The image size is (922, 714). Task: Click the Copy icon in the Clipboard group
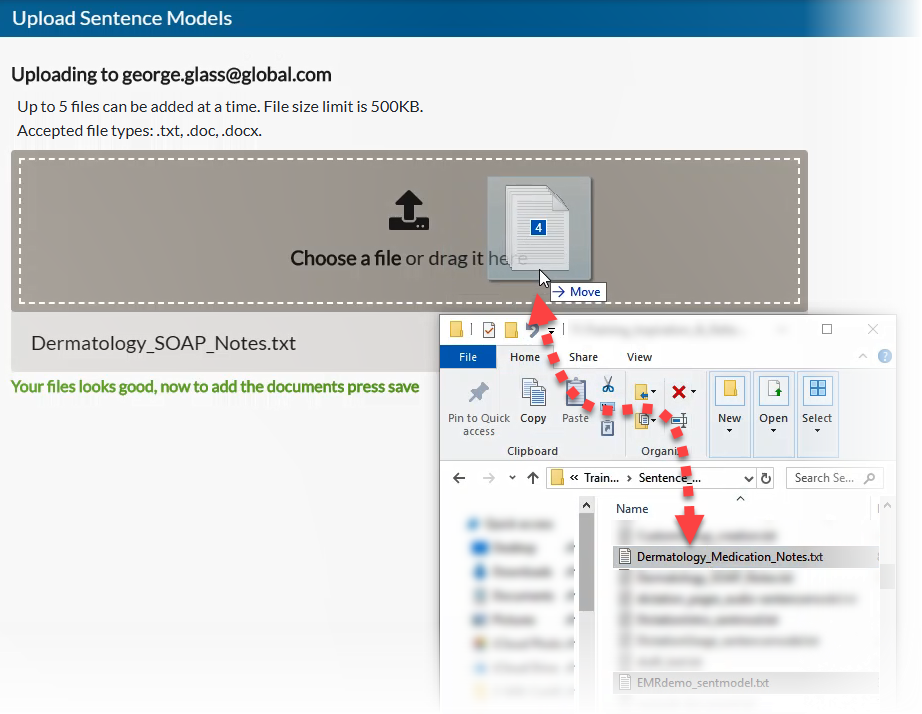533,393
